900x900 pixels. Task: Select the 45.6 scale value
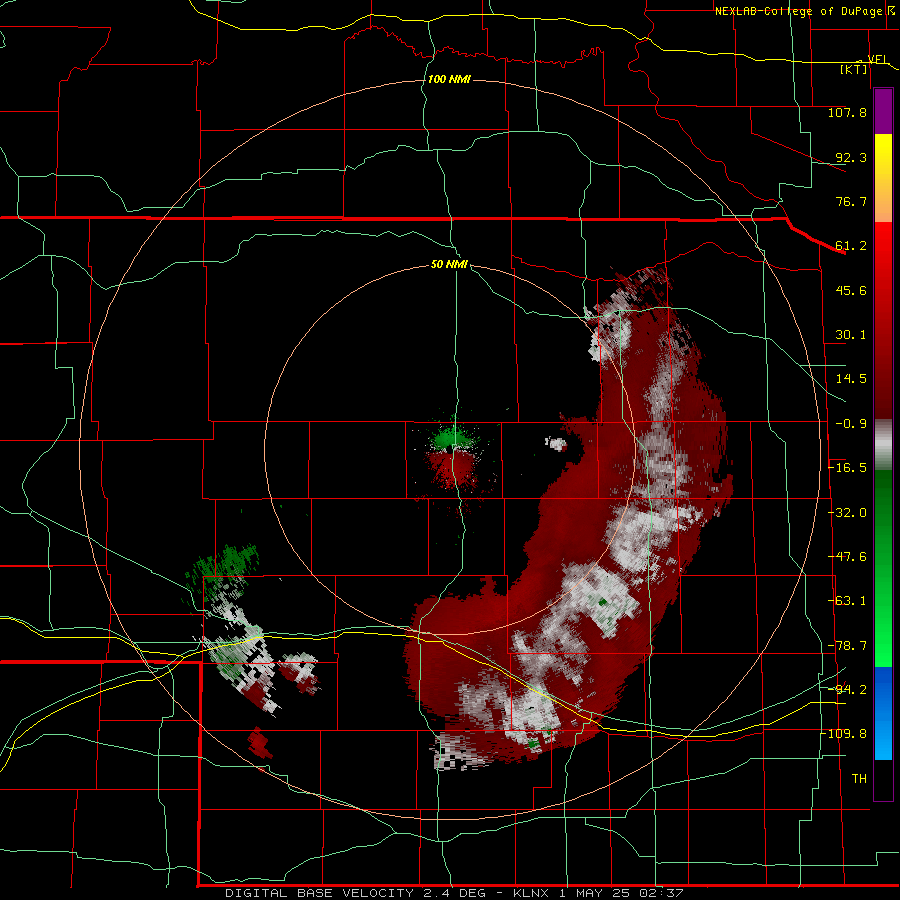[x=851, y=290]
